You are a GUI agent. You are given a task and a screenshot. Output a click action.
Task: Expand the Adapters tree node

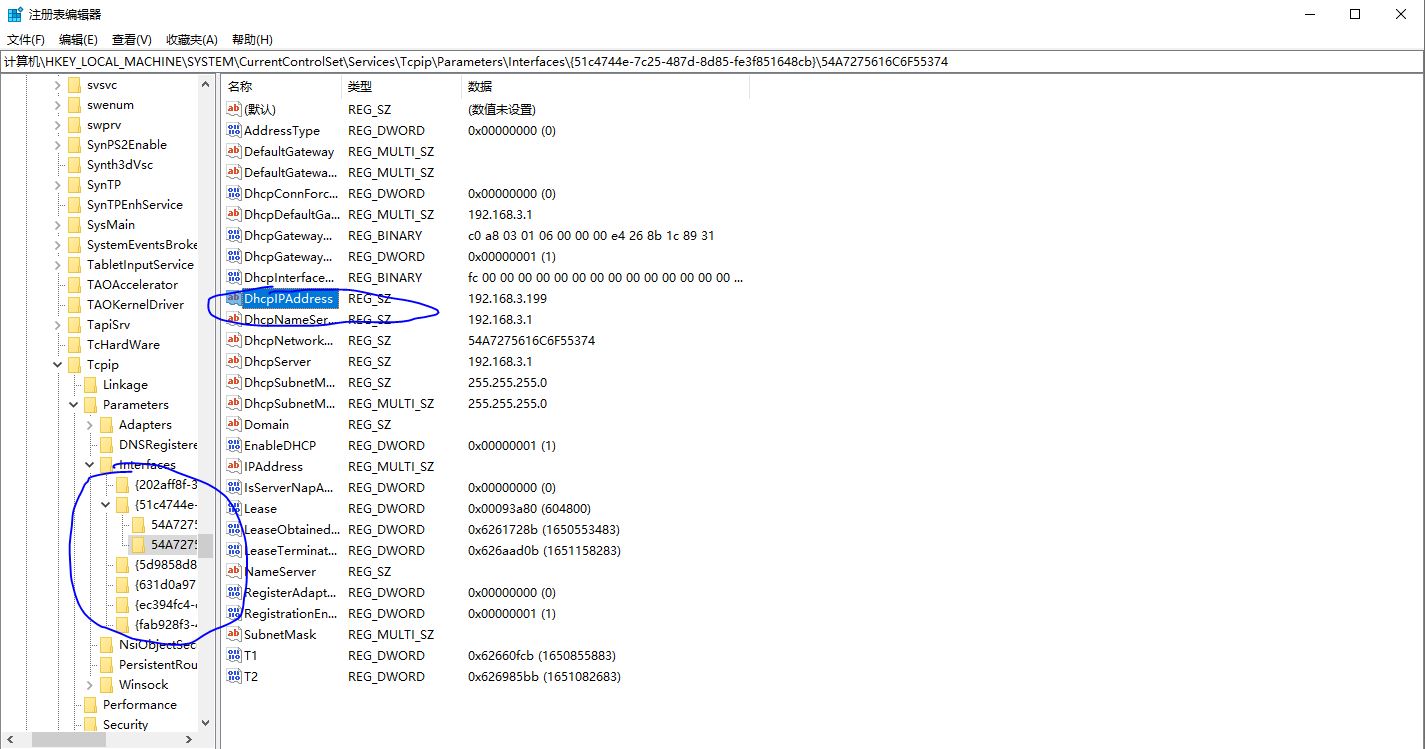[90, 425]
